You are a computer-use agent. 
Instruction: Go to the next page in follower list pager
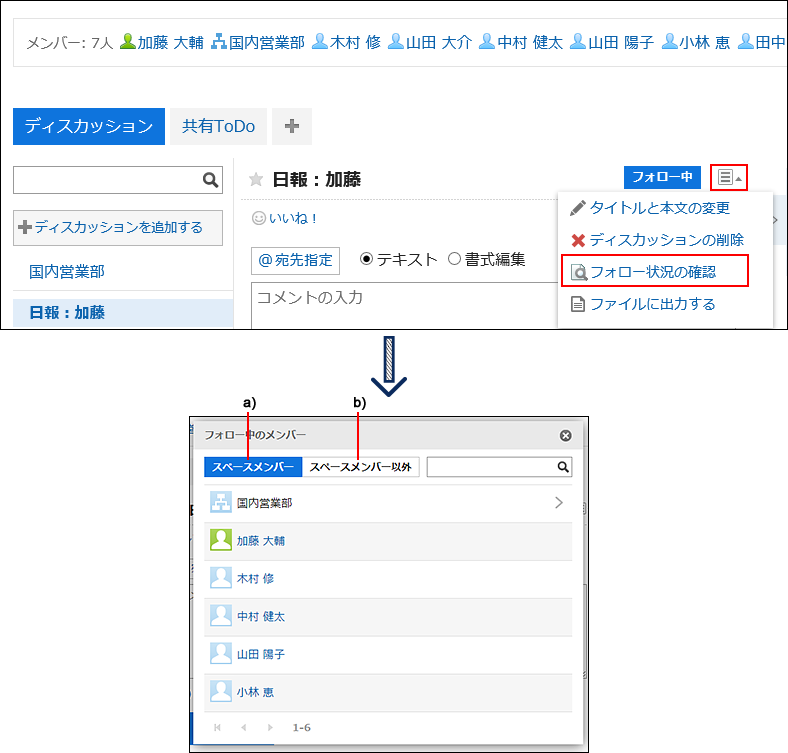click(270, 727)
